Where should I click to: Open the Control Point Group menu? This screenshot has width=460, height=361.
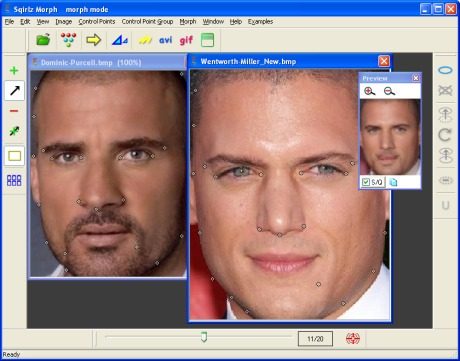coord(147,22)
